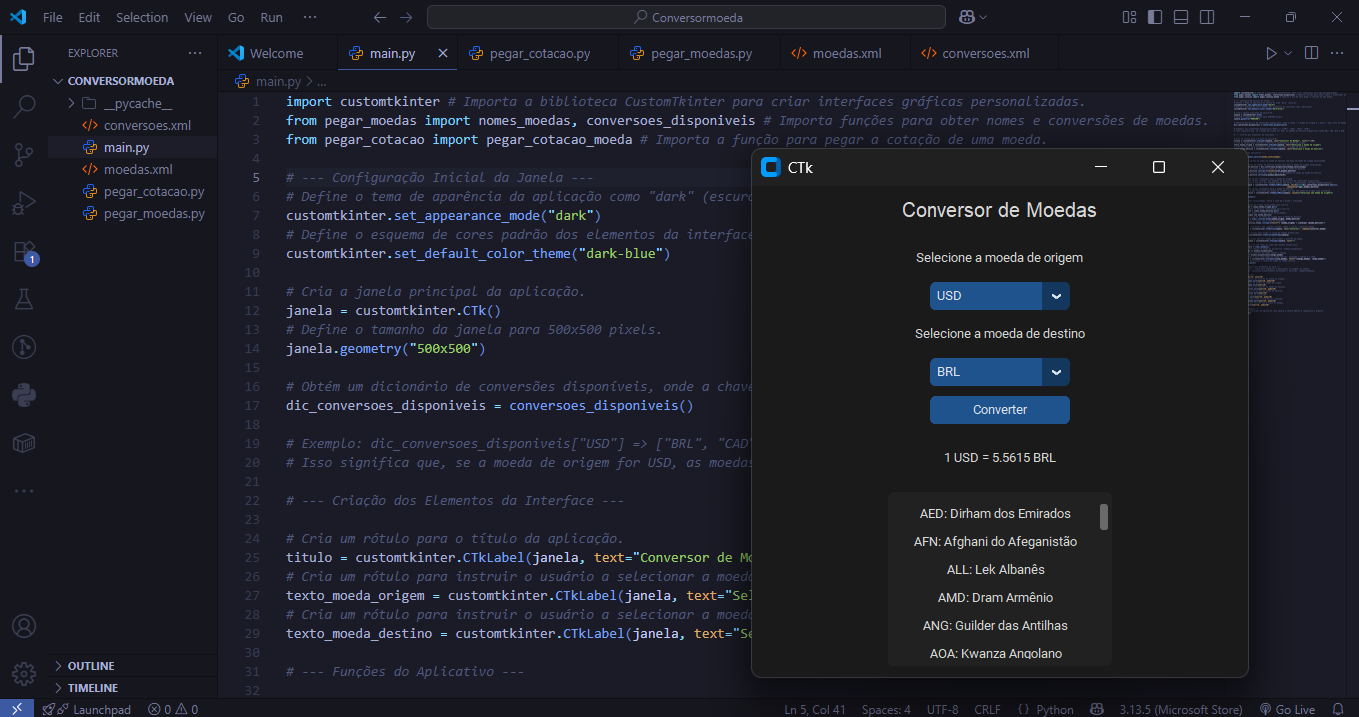Image resolution: width=1359 pixels, height=717 pixels.
Task: Open the Search view in activity bar
Action: point(24,105)
